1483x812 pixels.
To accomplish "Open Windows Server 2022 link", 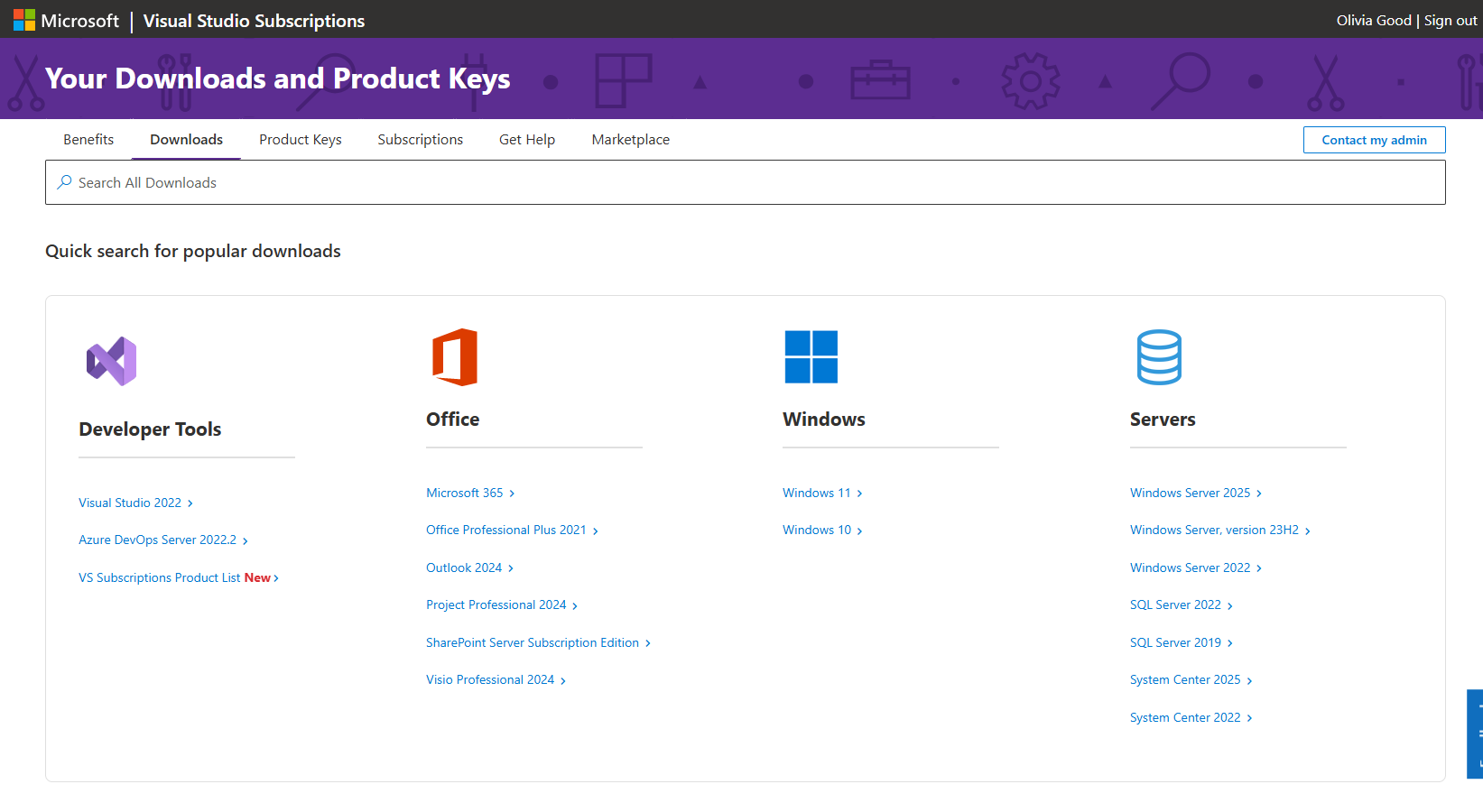I will coord(1196,567).
